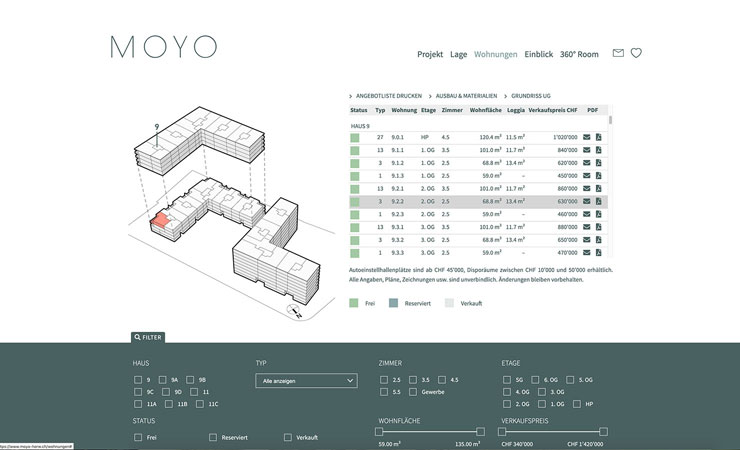The image size is (740, 450).
Task: Click the Angebotsliste drucken link
Action: pos(385,94)
